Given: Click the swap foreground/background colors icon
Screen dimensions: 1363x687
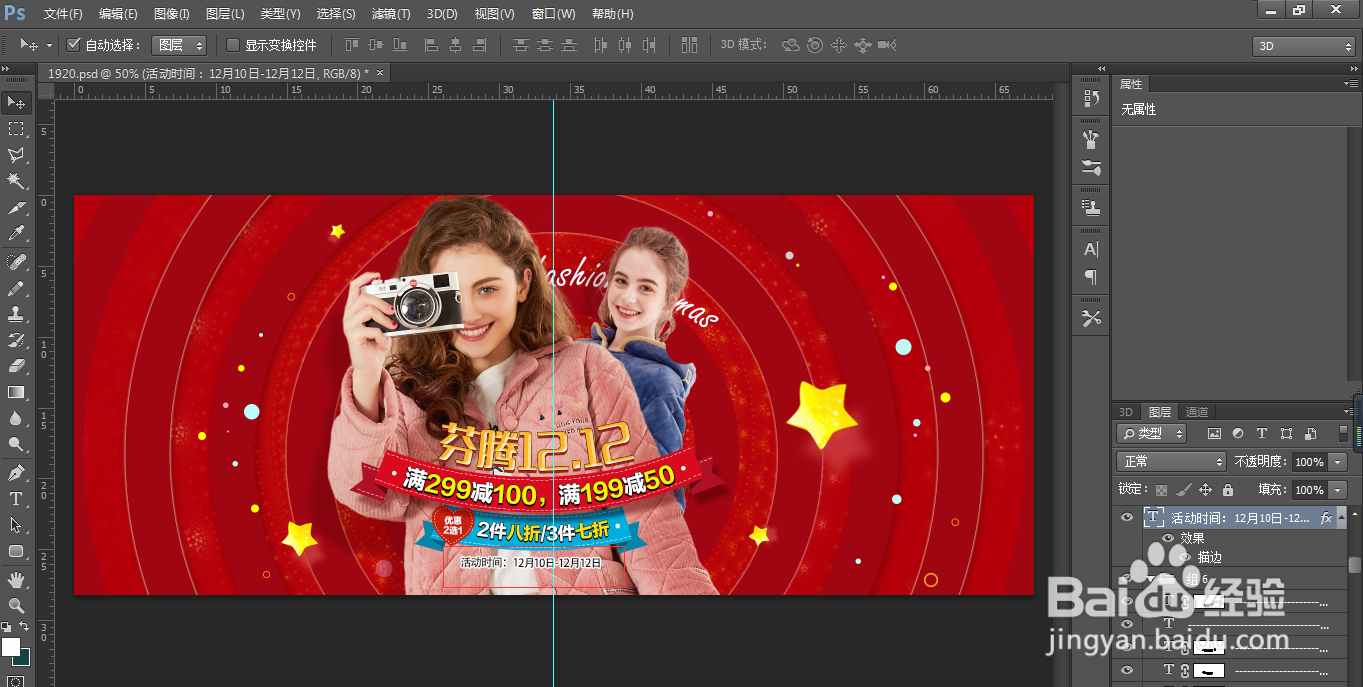Looking at the screenshot, I should pos(24,626).
